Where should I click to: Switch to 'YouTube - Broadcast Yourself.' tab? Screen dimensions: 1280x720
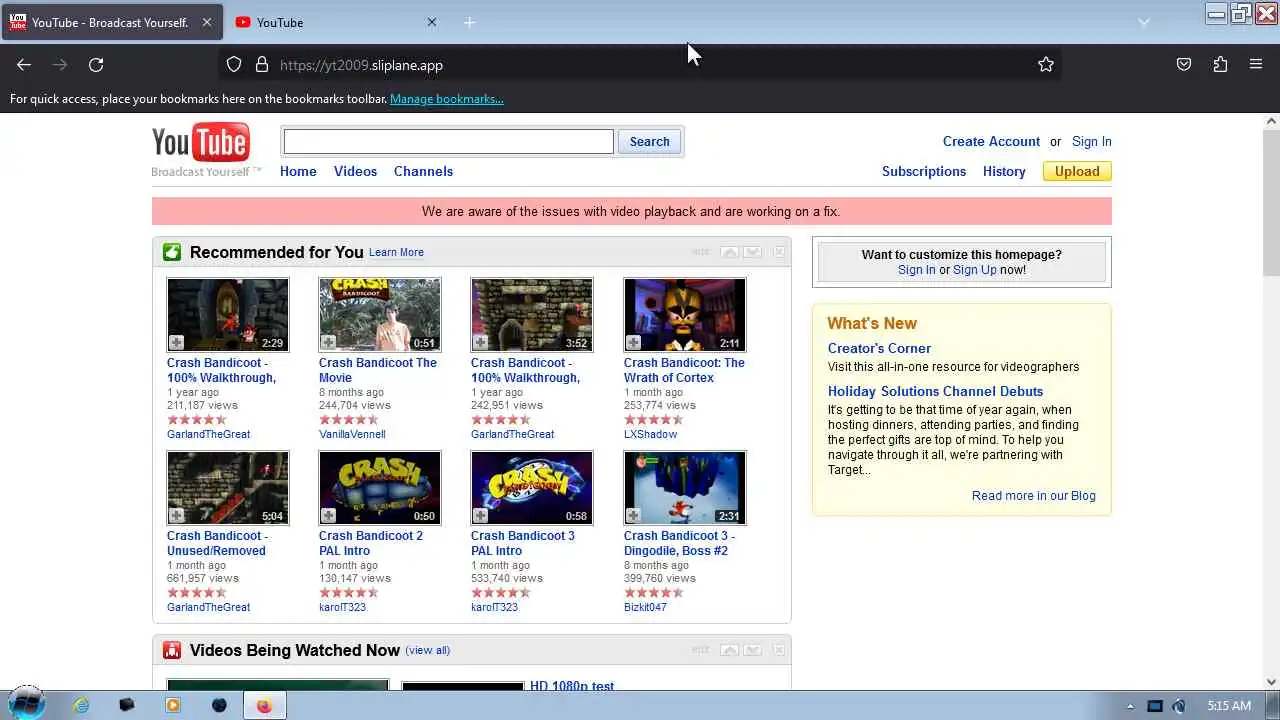pyautogui.click(x=111, y=22)
